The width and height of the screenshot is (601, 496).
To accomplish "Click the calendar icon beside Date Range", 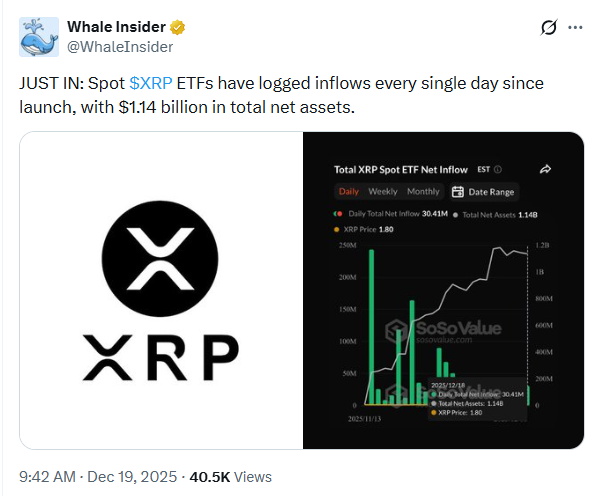I will click(x=458, y=192).
